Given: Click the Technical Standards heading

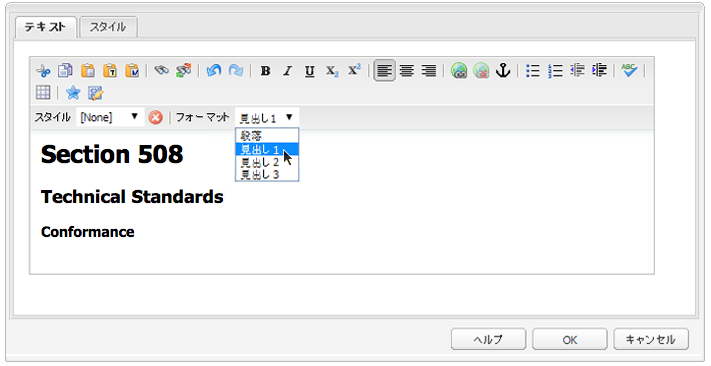Looking at the screenshot, I should click(x=132, y=197).
